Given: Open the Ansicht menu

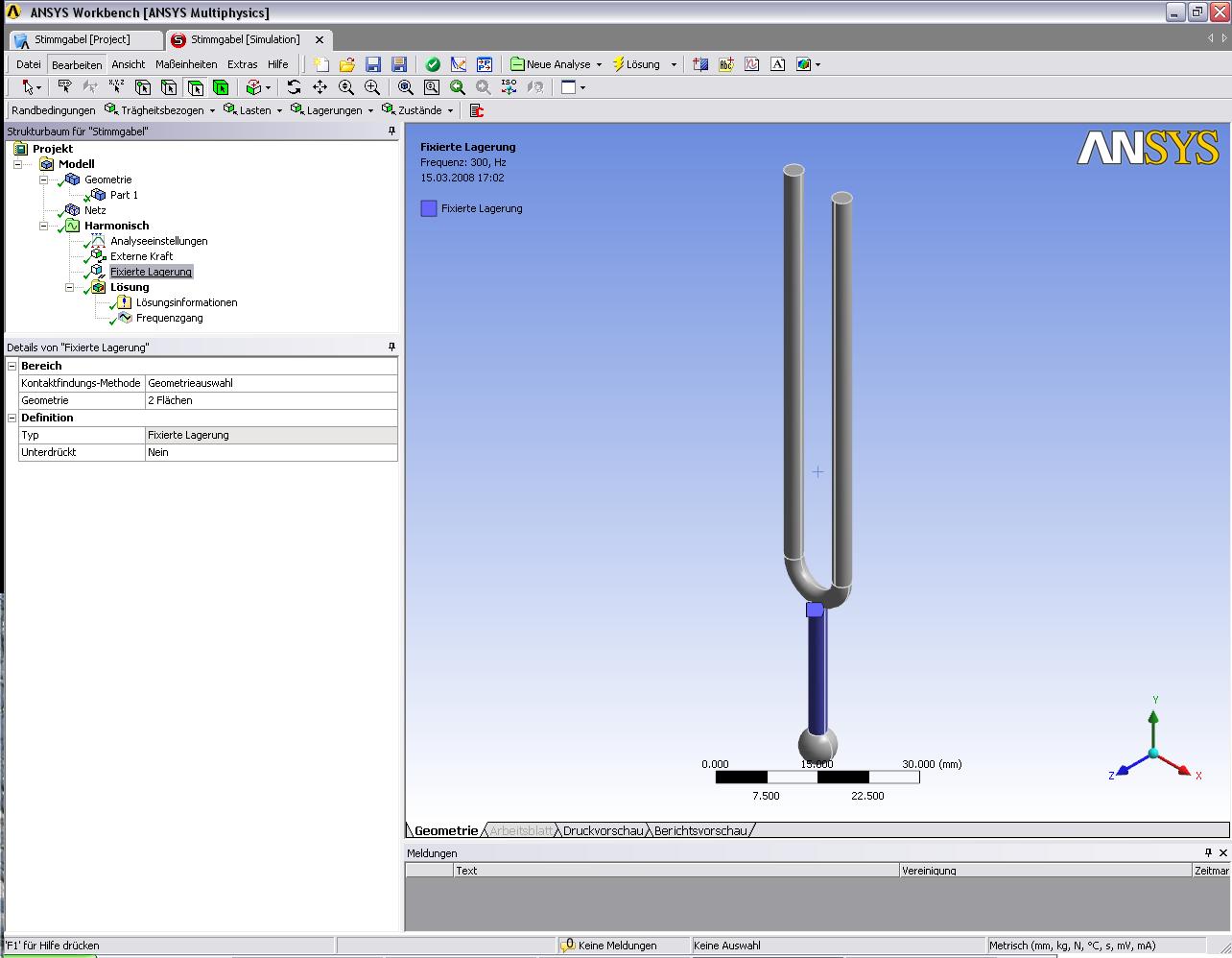Looking at the screenshot, I should point(129,64).
